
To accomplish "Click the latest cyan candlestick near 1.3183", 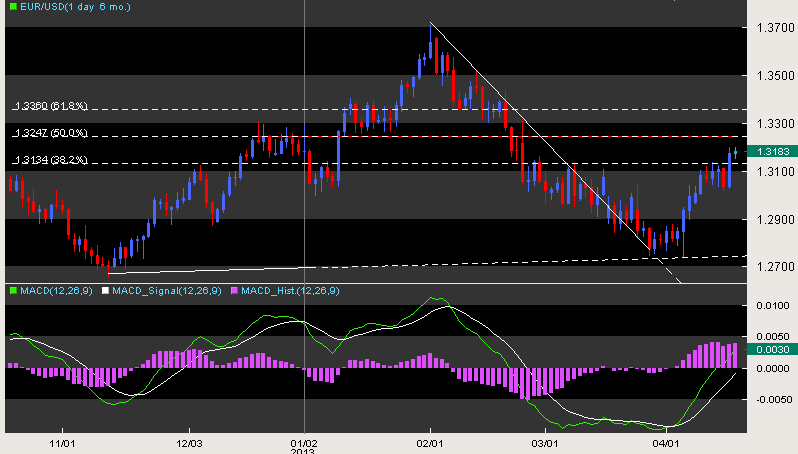I will (735, 152).
